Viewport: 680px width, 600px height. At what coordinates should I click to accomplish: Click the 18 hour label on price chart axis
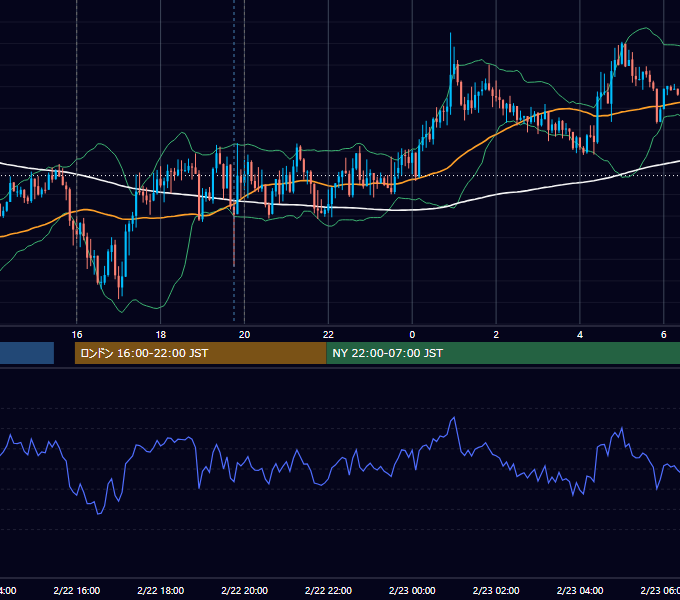point(160,335)
